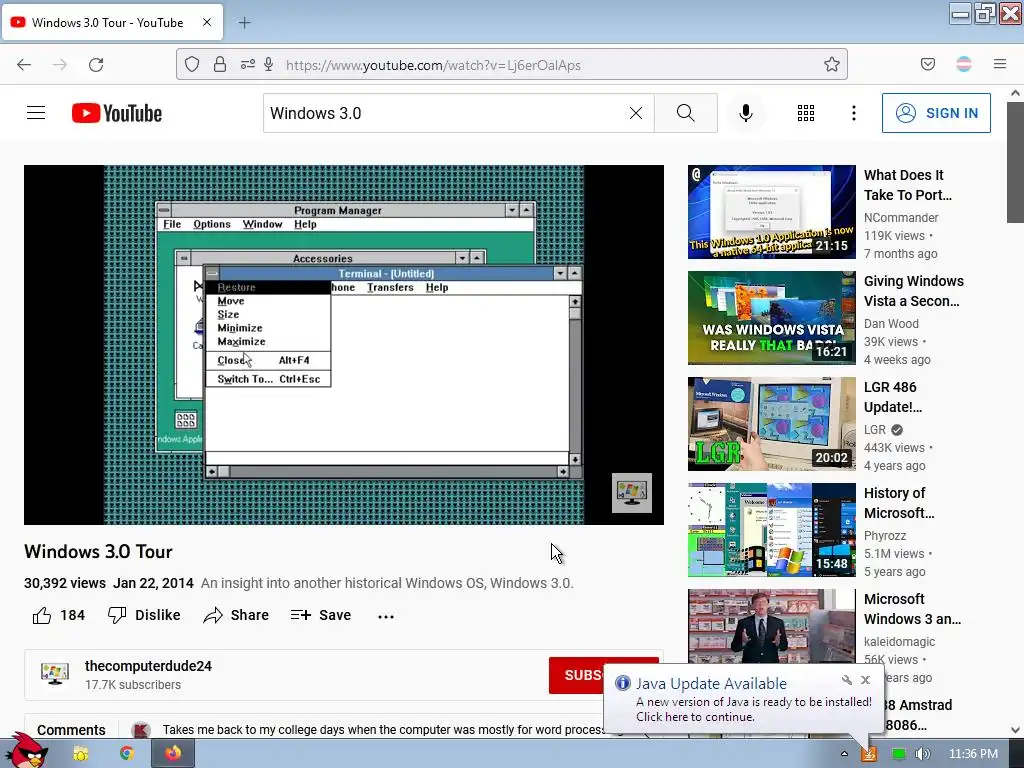Open Was Windows Vista video thumbnail
Viewport: 1024px width, 768px height.
click(x=771, y=317)
